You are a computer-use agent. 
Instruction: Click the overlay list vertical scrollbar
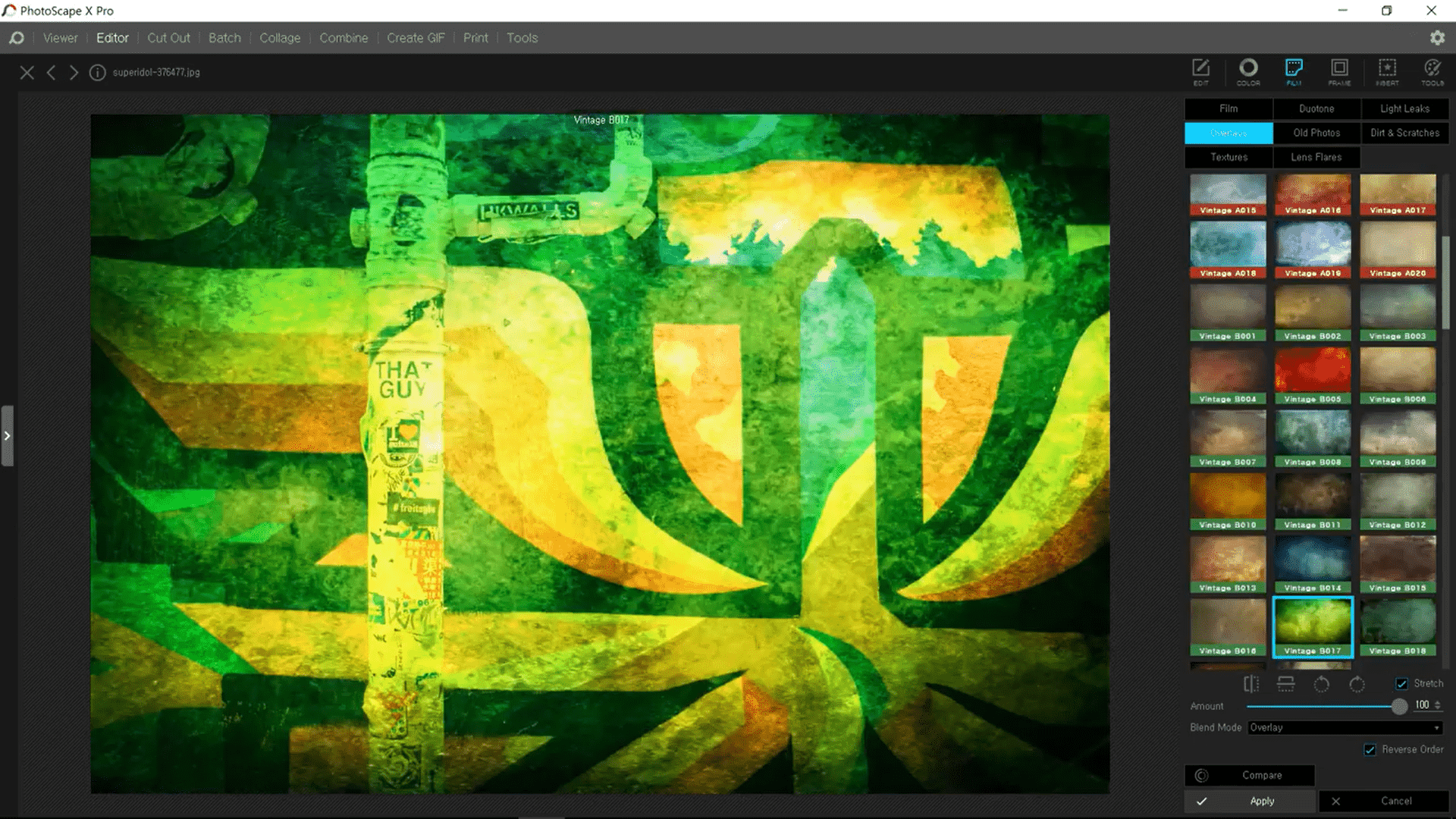(1445, 284)
